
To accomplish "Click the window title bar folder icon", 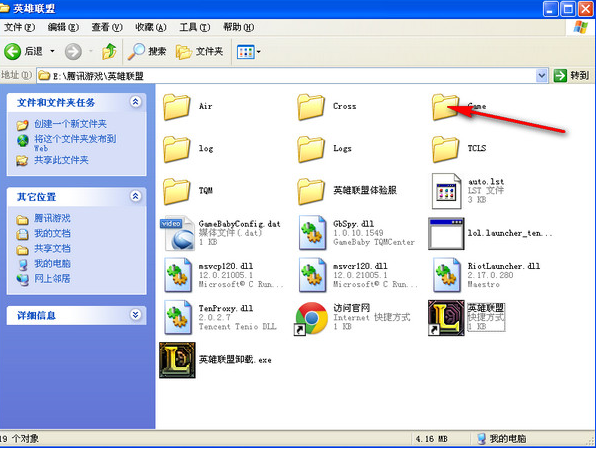I will 5,8.
